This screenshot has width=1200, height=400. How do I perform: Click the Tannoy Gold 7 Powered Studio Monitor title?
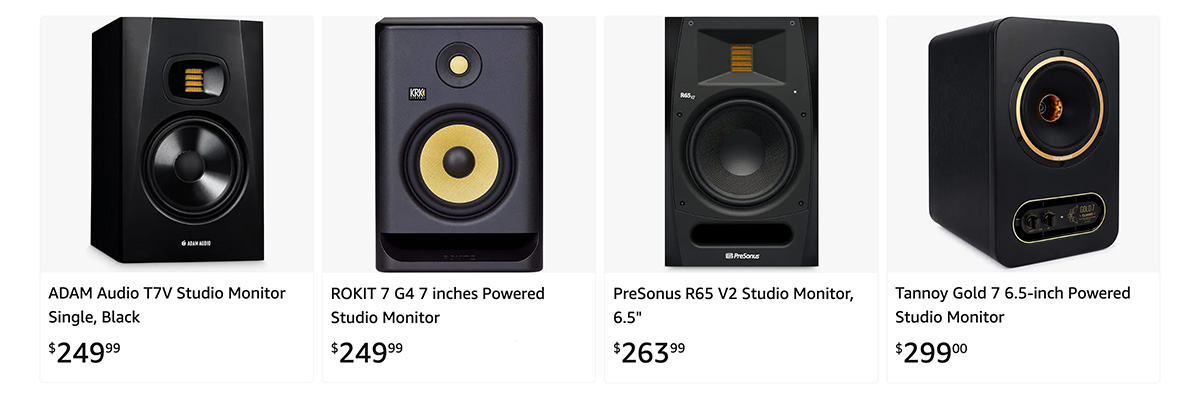[1013, 305]
